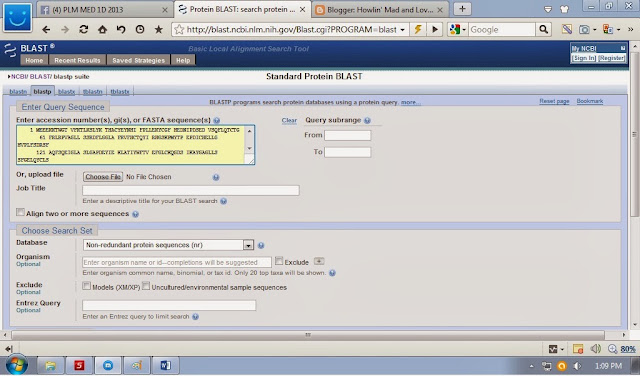Bookmark page via star in address bar

coord(179,29)
